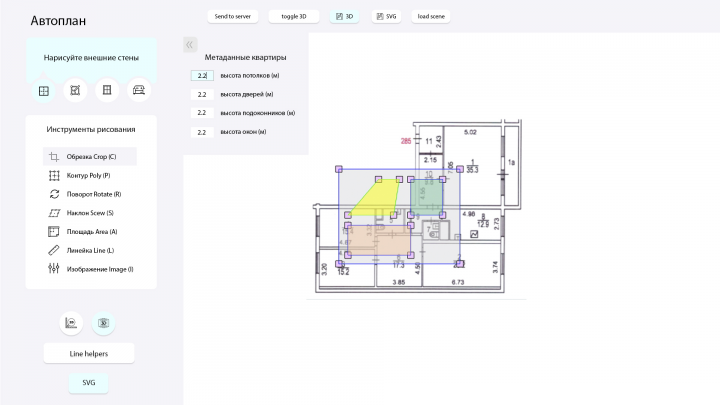The image size is (720, 405).
Task: Click the SVG button below Line helpers
Action: coord(89,382)
